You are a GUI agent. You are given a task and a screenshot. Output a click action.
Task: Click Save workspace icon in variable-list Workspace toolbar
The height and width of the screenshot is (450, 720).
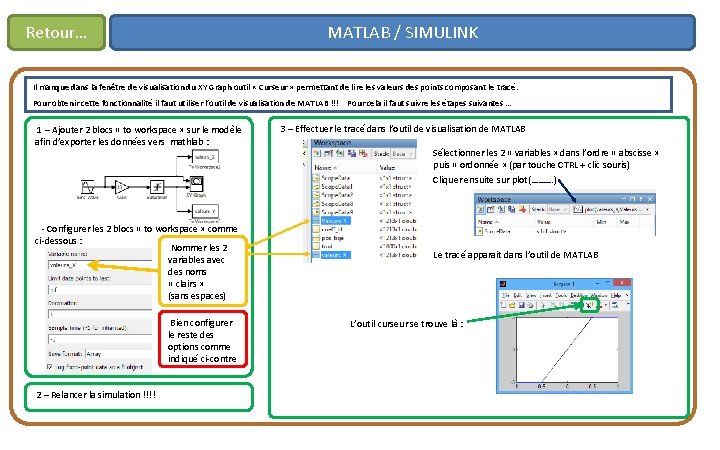coord(352,153)
